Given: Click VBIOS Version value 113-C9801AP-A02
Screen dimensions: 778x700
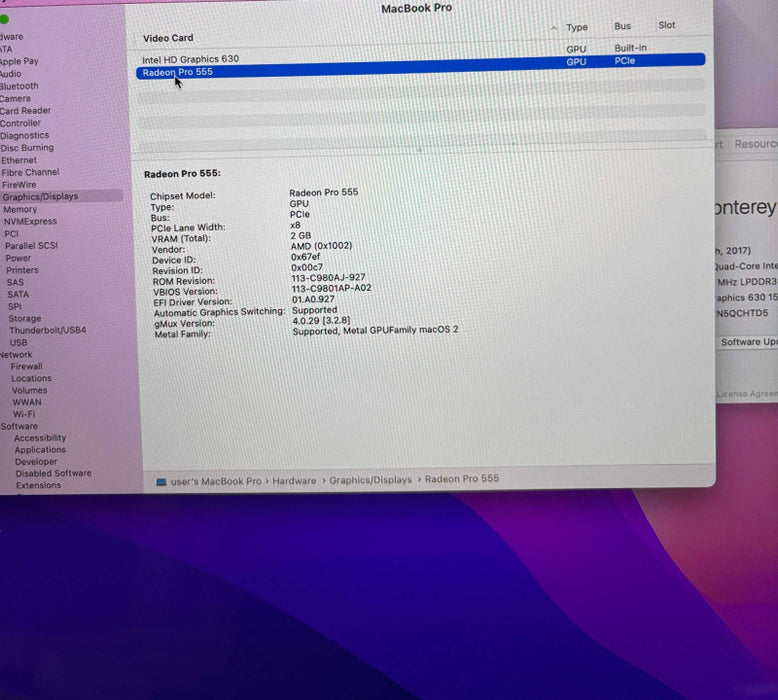Looking at the screenshot, I should pyautogui.click(x=331, y=288).
